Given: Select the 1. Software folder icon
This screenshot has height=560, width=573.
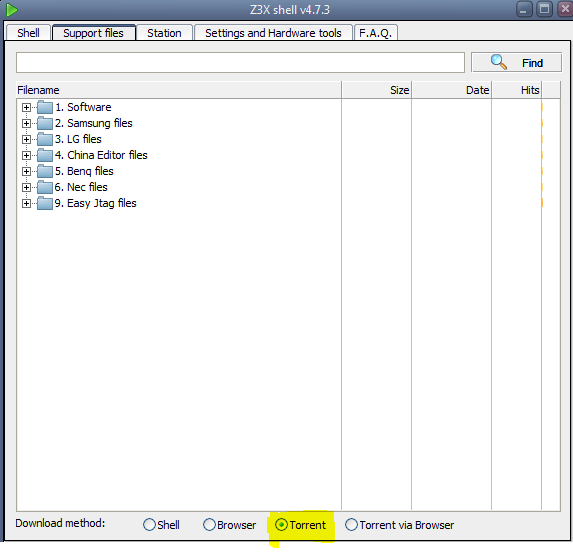Looking at the screenshot, I should [45, 107].
